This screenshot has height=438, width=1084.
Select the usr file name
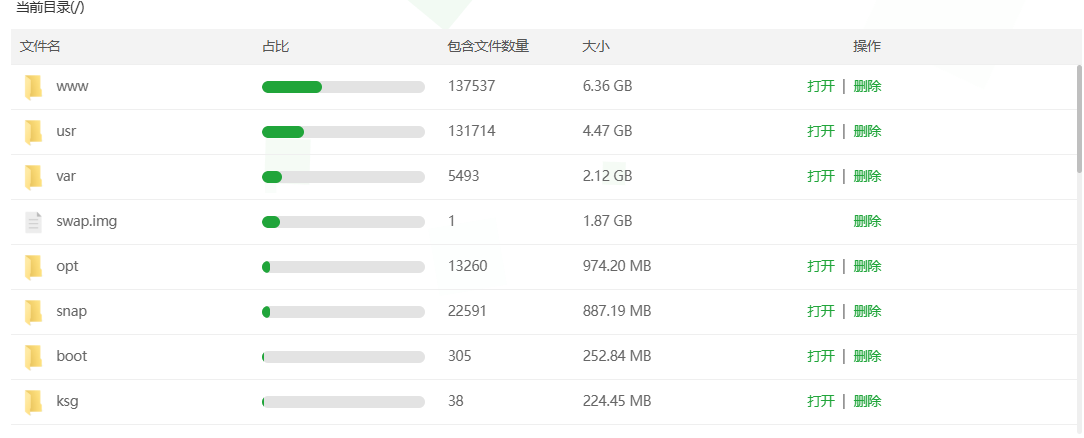pyautogui.click(x=66, y=131)
